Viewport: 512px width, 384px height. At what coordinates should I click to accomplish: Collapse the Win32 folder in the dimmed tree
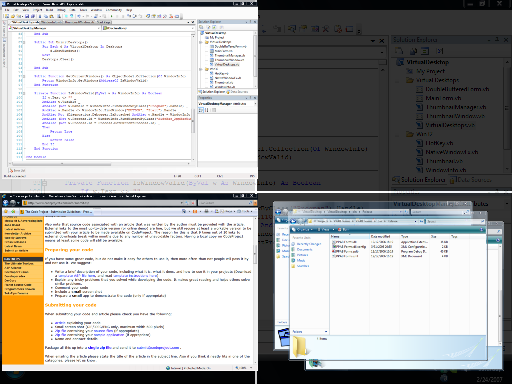tap(397, 134)
